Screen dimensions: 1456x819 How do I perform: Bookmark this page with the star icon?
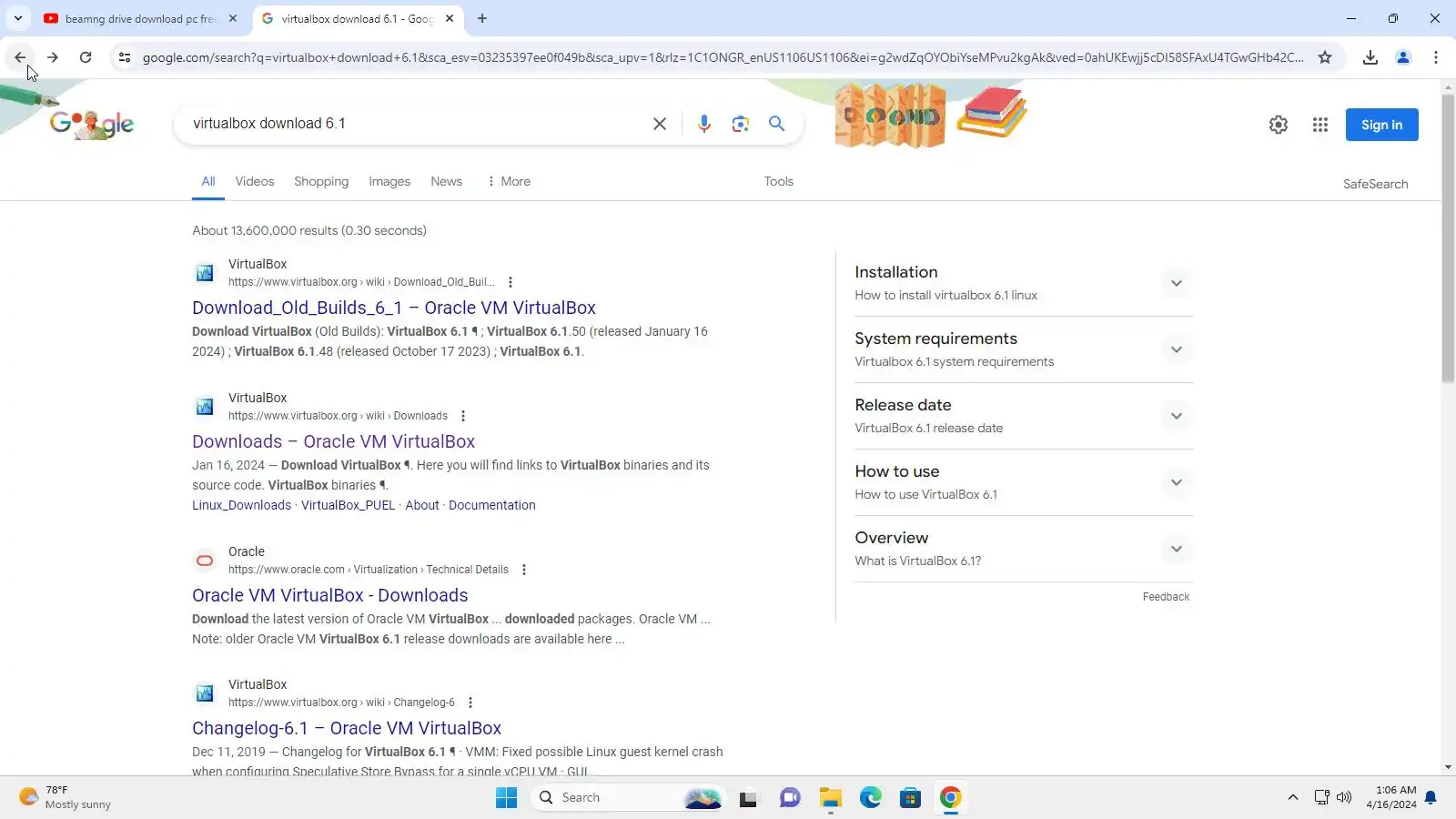coord(1325,57)
